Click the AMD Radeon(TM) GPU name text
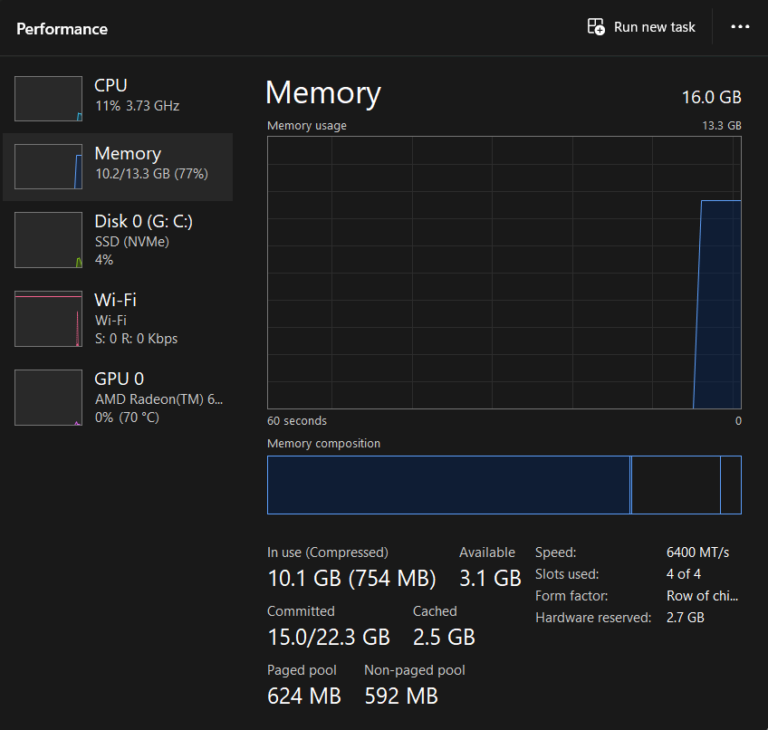The height and width of the screenshot is (730, 768). pos(159,399)
